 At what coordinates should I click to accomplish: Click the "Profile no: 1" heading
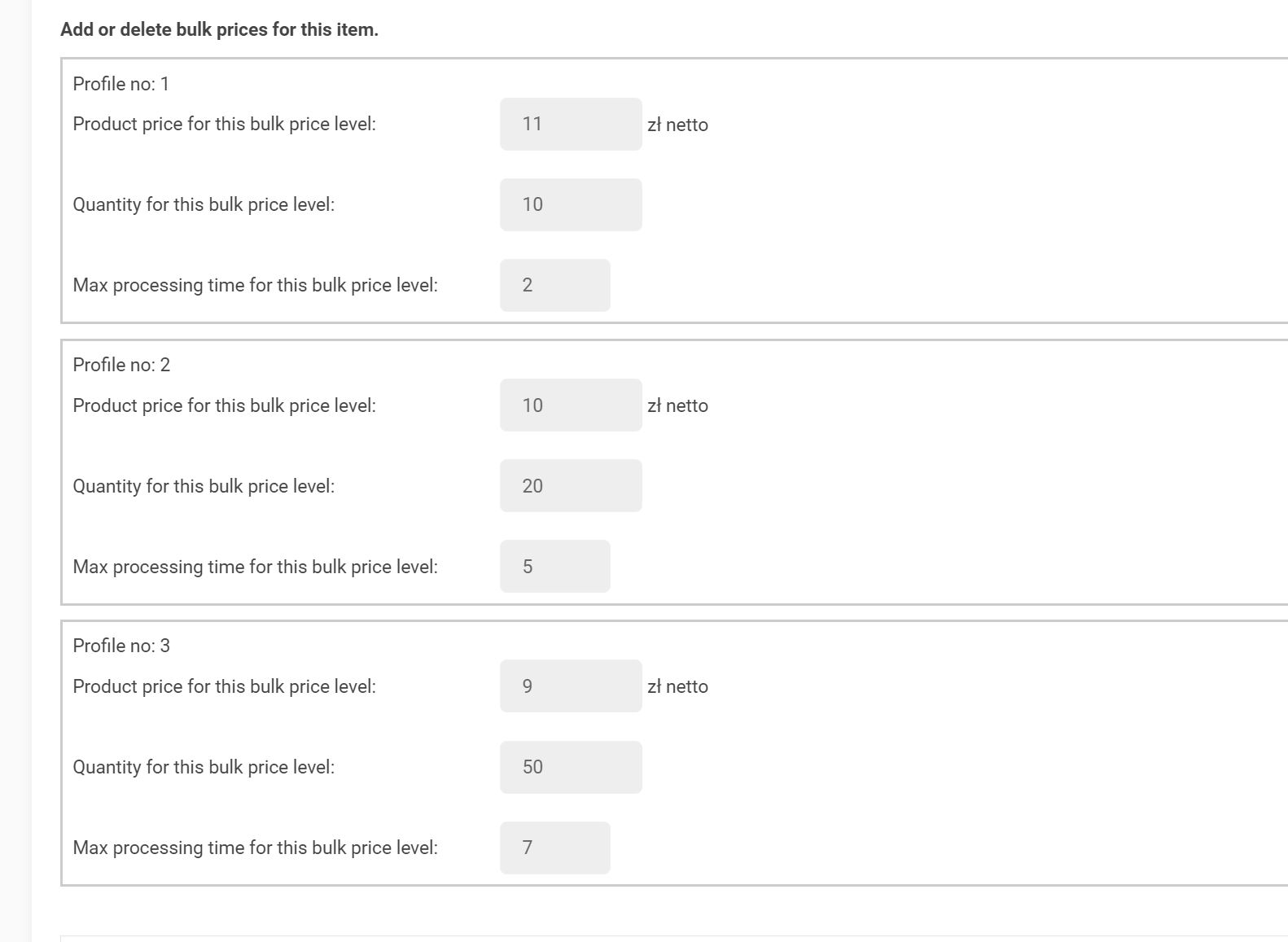pyautogui.click(x=121, y=84)
